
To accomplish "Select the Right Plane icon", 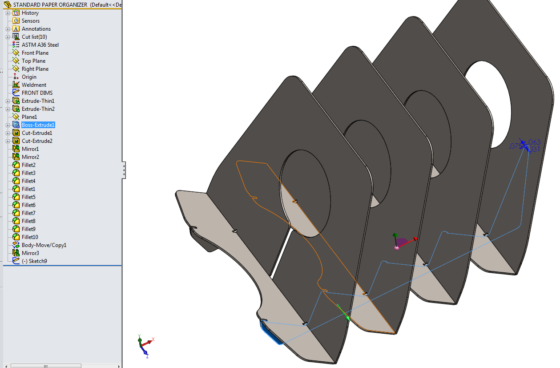I will (16, 69).
